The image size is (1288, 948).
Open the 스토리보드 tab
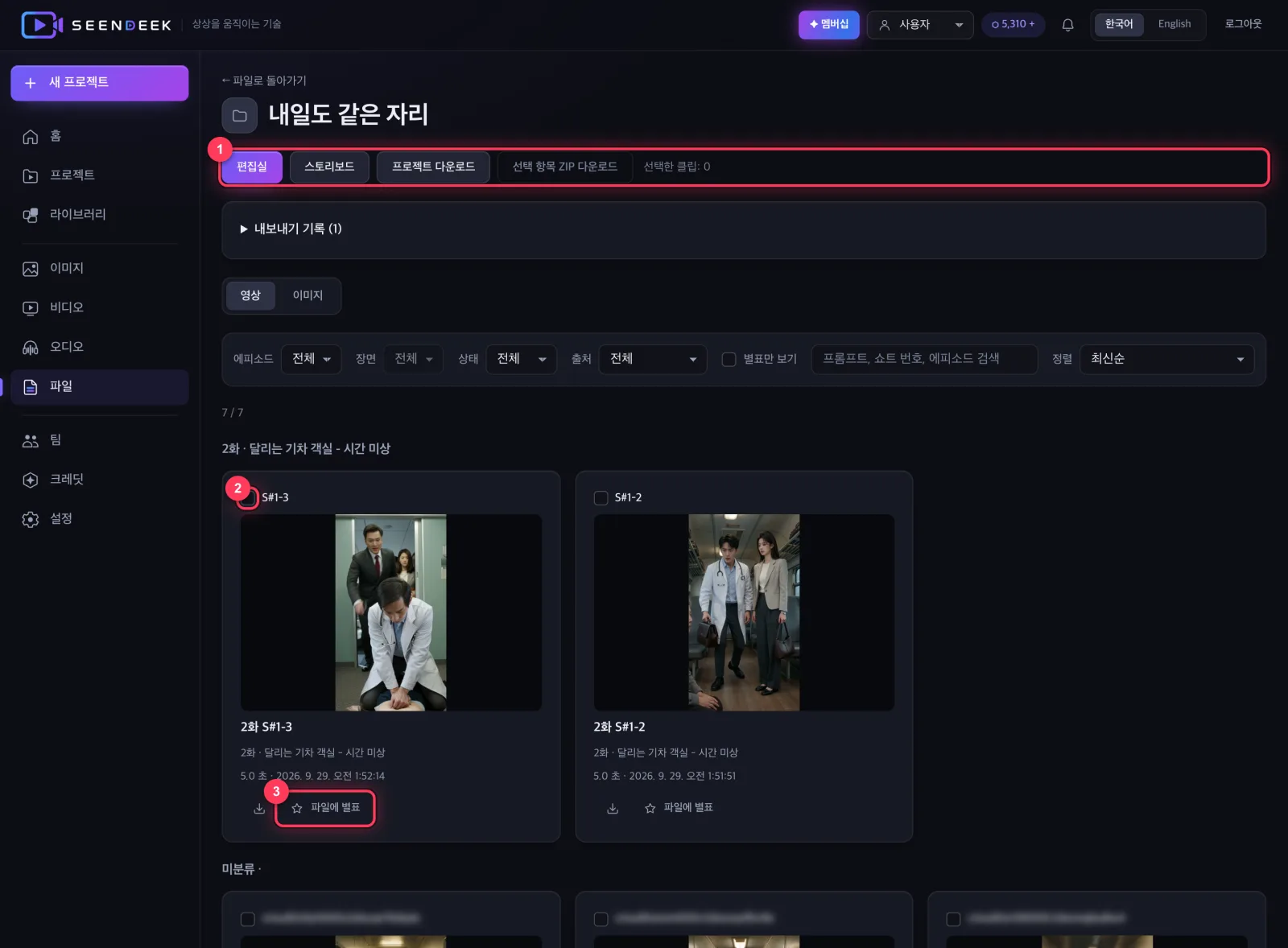(329, 167)
